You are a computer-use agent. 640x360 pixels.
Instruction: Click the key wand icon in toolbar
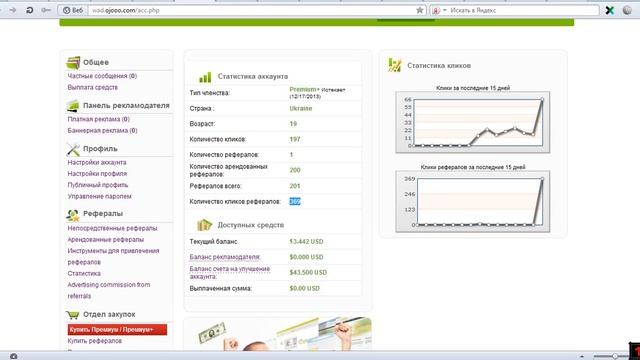pyautogui.click(x=46, y=10)
